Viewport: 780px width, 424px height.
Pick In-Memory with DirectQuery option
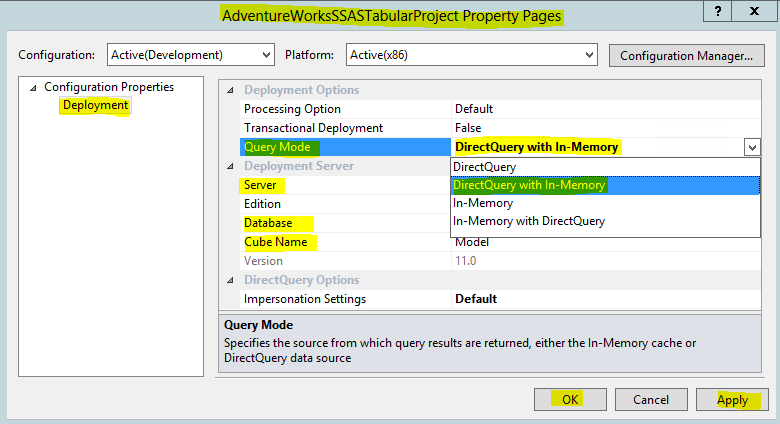pyautogui.click(x=529, y=221)
